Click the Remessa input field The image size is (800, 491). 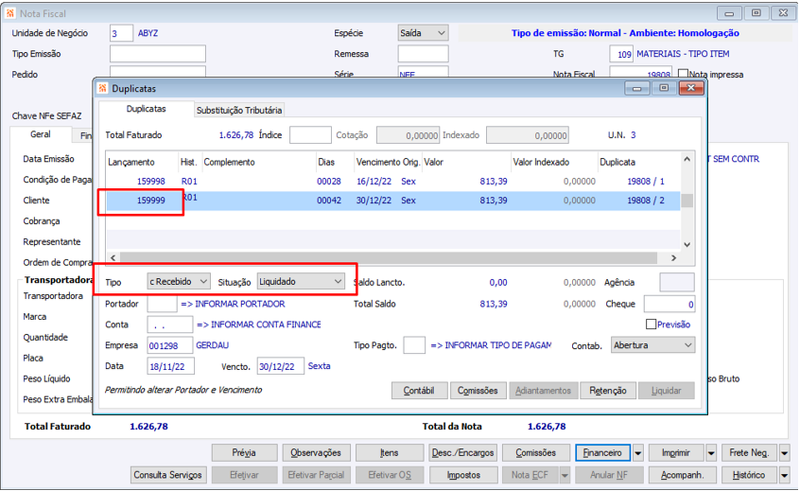(x=423, y=54)
